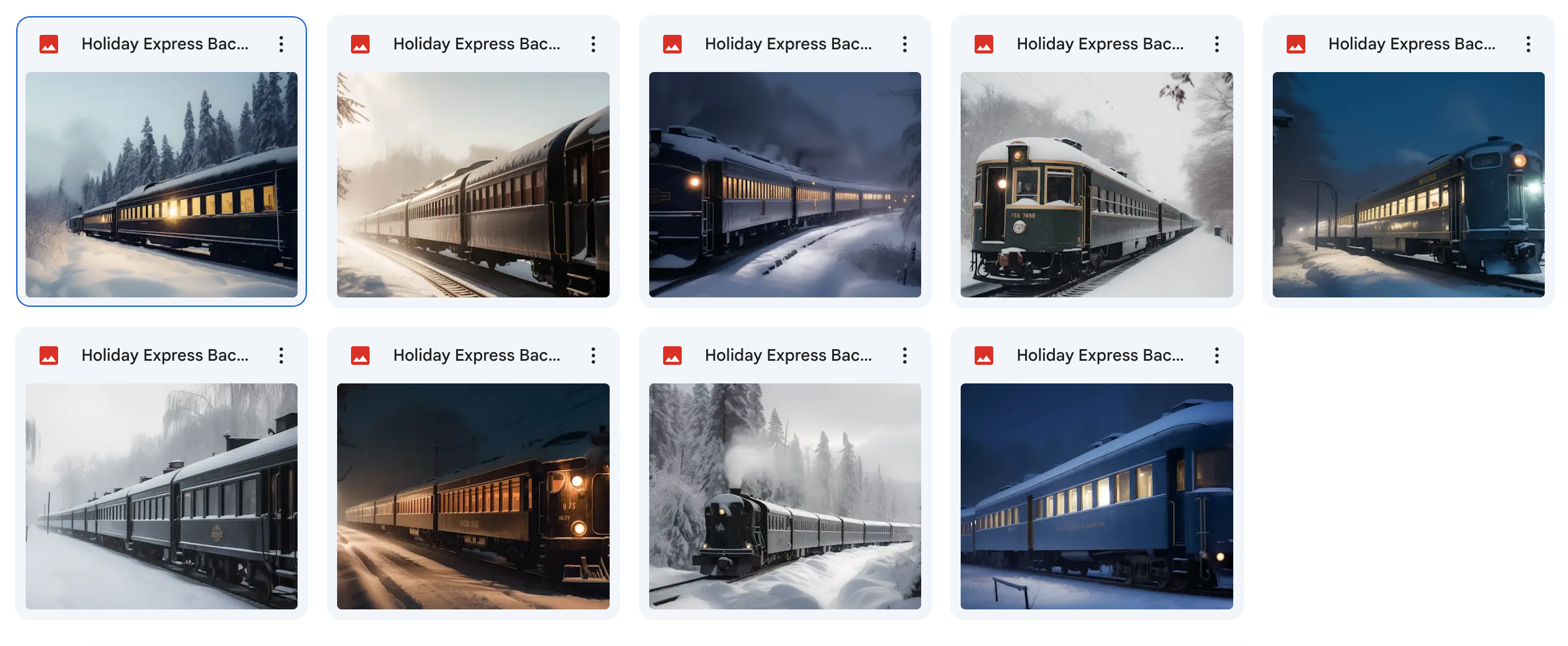Click file title on the top-right card
The height and width of the screenshot is (646, 1568).
[x=1412, y=44]
